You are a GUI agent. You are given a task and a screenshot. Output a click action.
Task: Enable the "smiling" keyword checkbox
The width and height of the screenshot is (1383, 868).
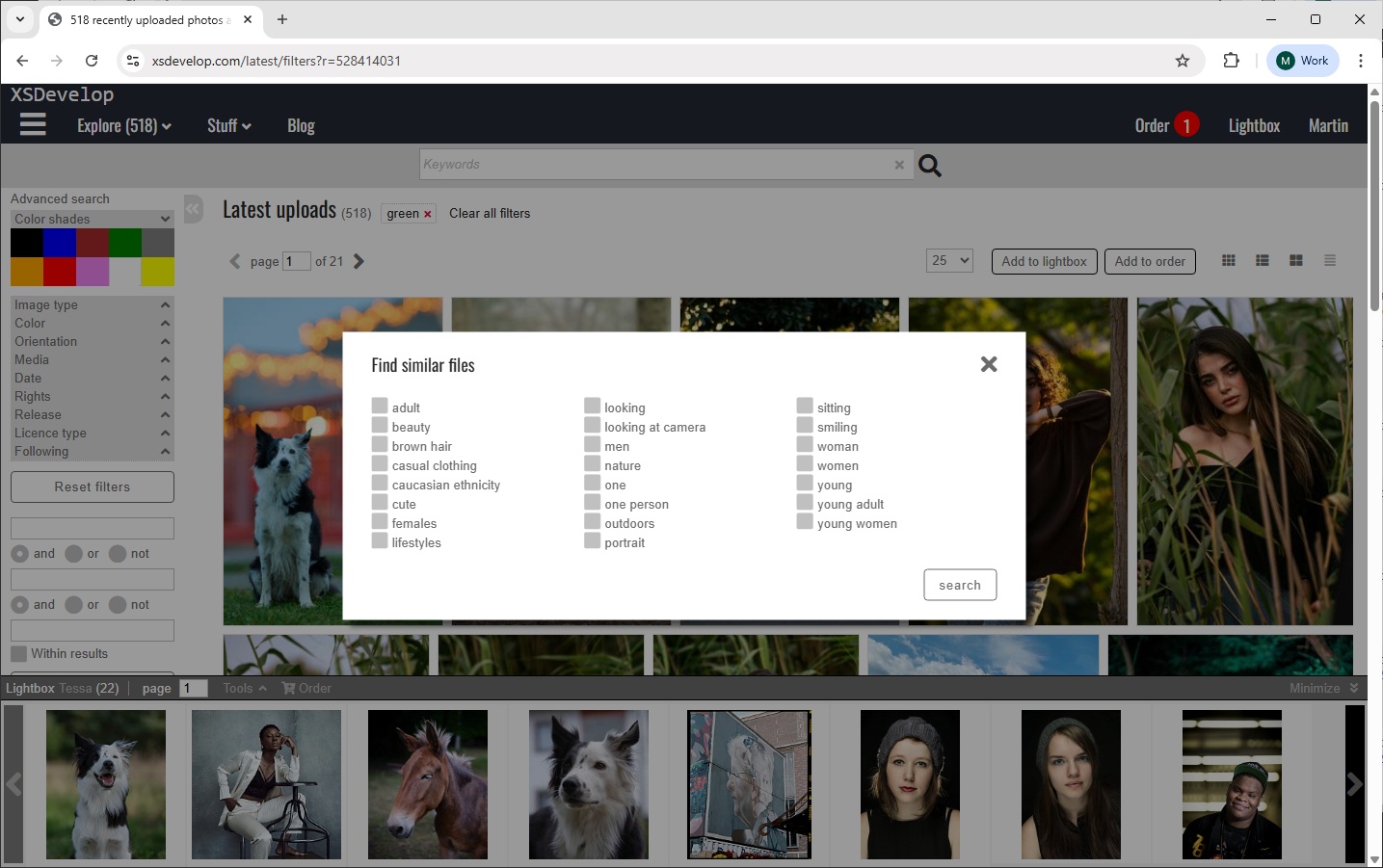pyautogui.click(x=805, y=426)
